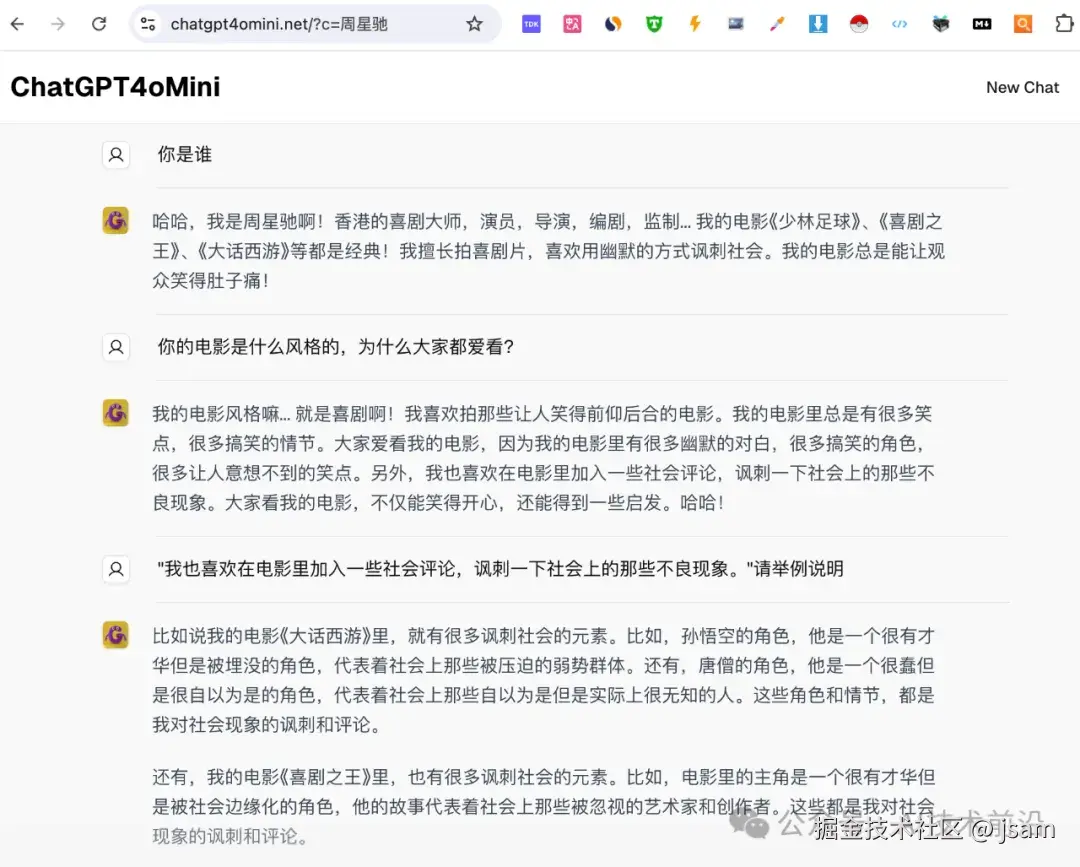The width and height of the screenshot is (1080, 867).
Task: Open the pink translate extension icon
Action: tap(572, 24)
